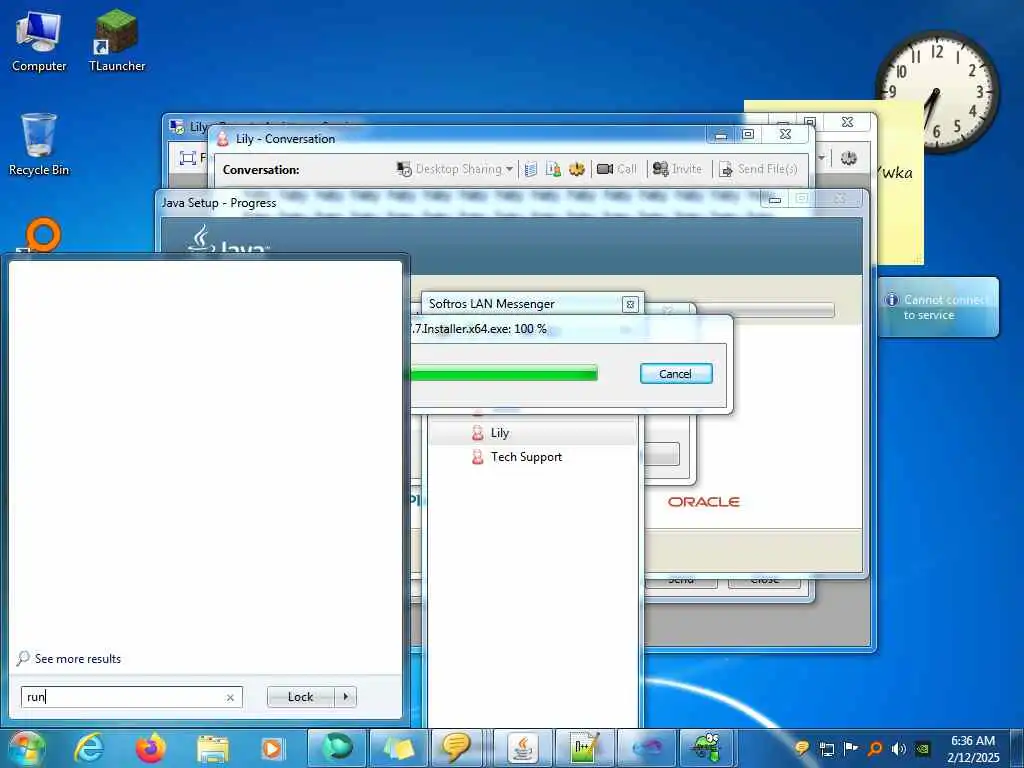Click See more results in Start menu

tap(69, 658)
